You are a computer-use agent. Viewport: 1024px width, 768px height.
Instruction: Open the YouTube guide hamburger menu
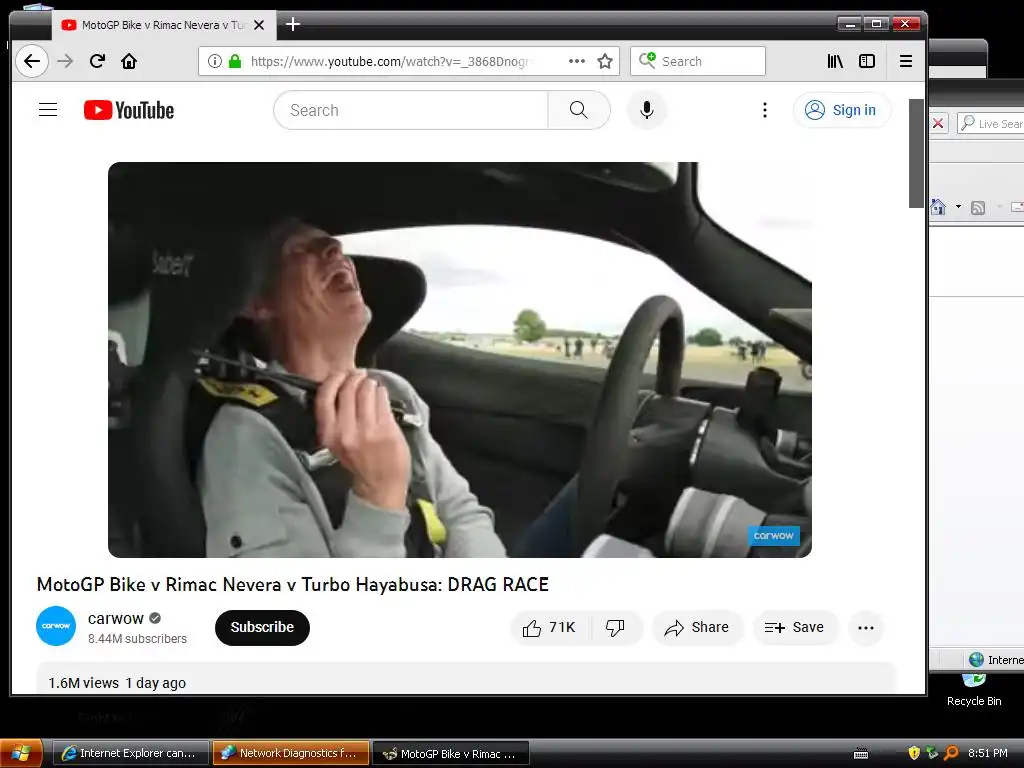pos(48,110)
